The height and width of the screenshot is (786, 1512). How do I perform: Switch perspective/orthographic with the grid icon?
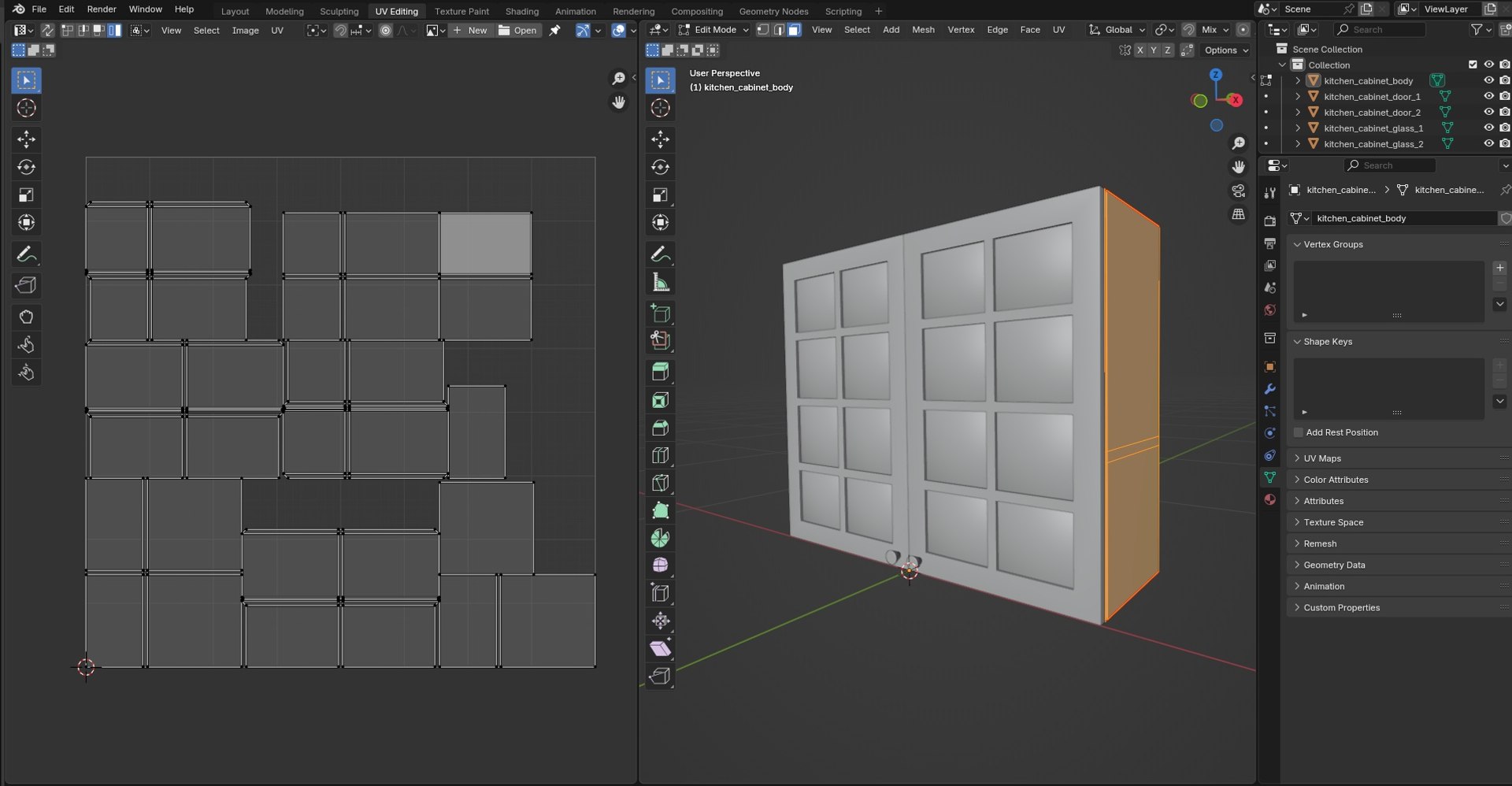point(1238,214)
